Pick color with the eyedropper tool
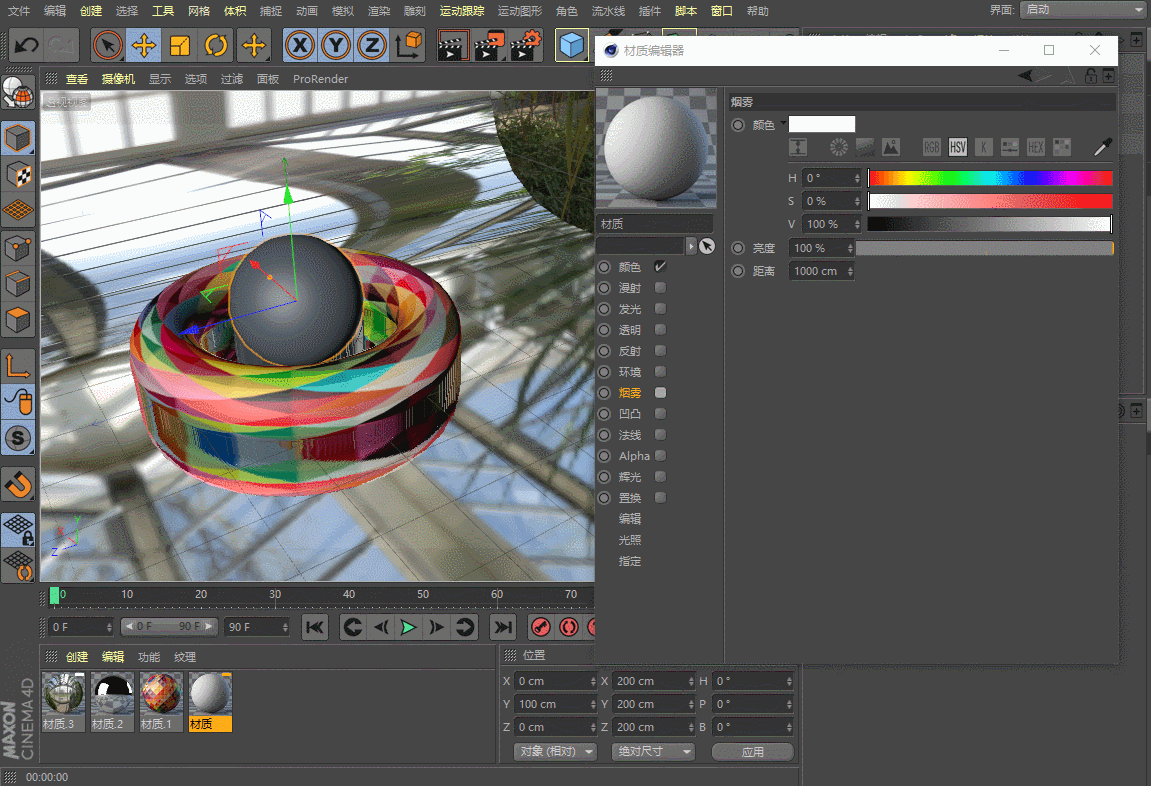Viewport: 1151px width, 786px height. point(1102,147)
